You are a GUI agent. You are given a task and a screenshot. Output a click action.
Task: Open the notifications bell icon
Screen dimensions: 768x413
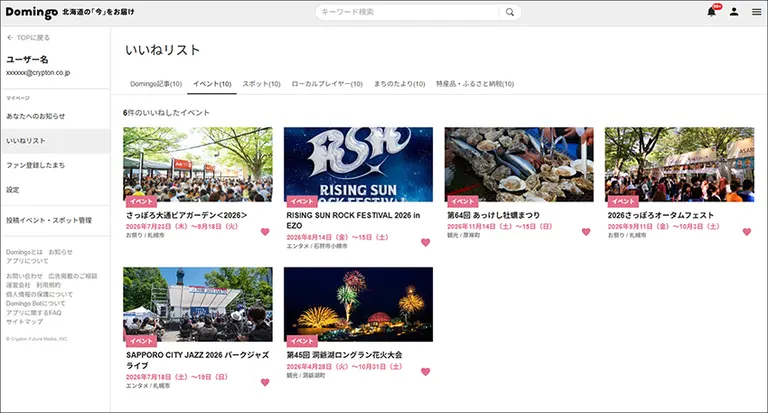coord(712,12)
